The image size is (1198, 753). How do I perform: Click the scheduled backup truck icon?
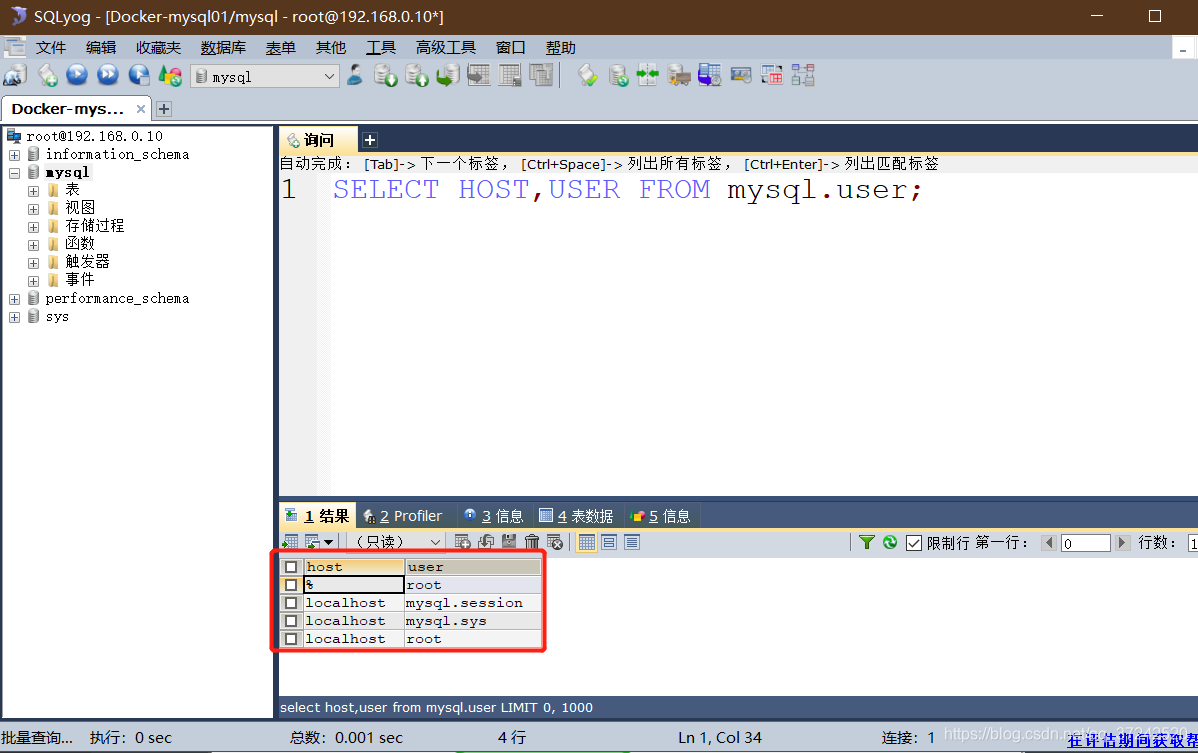(x=678, y=76)
